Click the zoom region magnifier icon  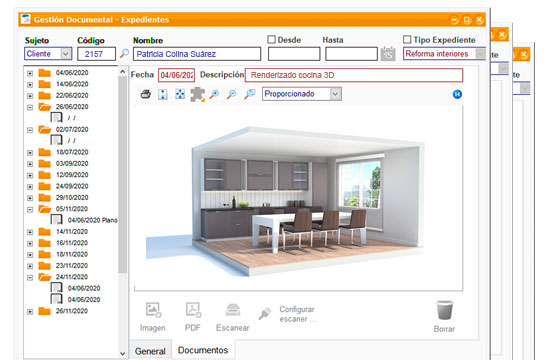point(250,94)
